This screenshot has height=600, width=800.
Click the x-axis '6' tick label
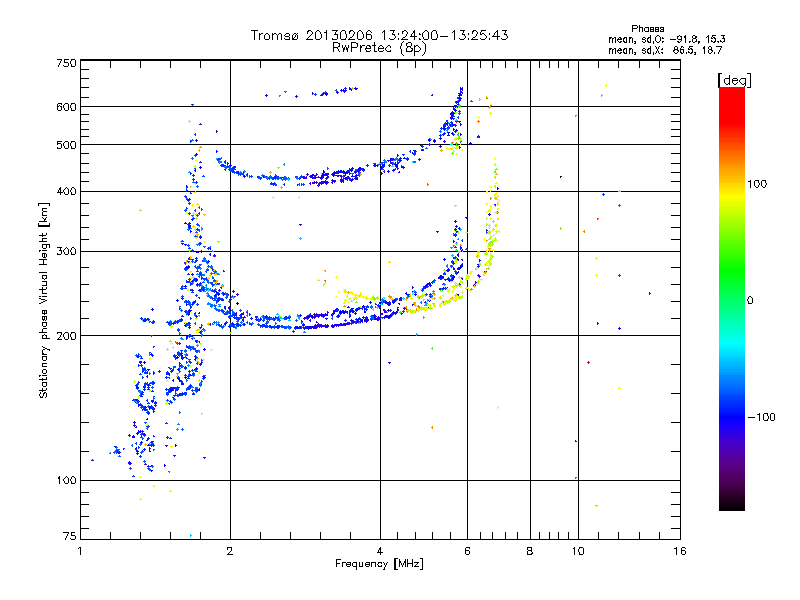tap(467, 551)
